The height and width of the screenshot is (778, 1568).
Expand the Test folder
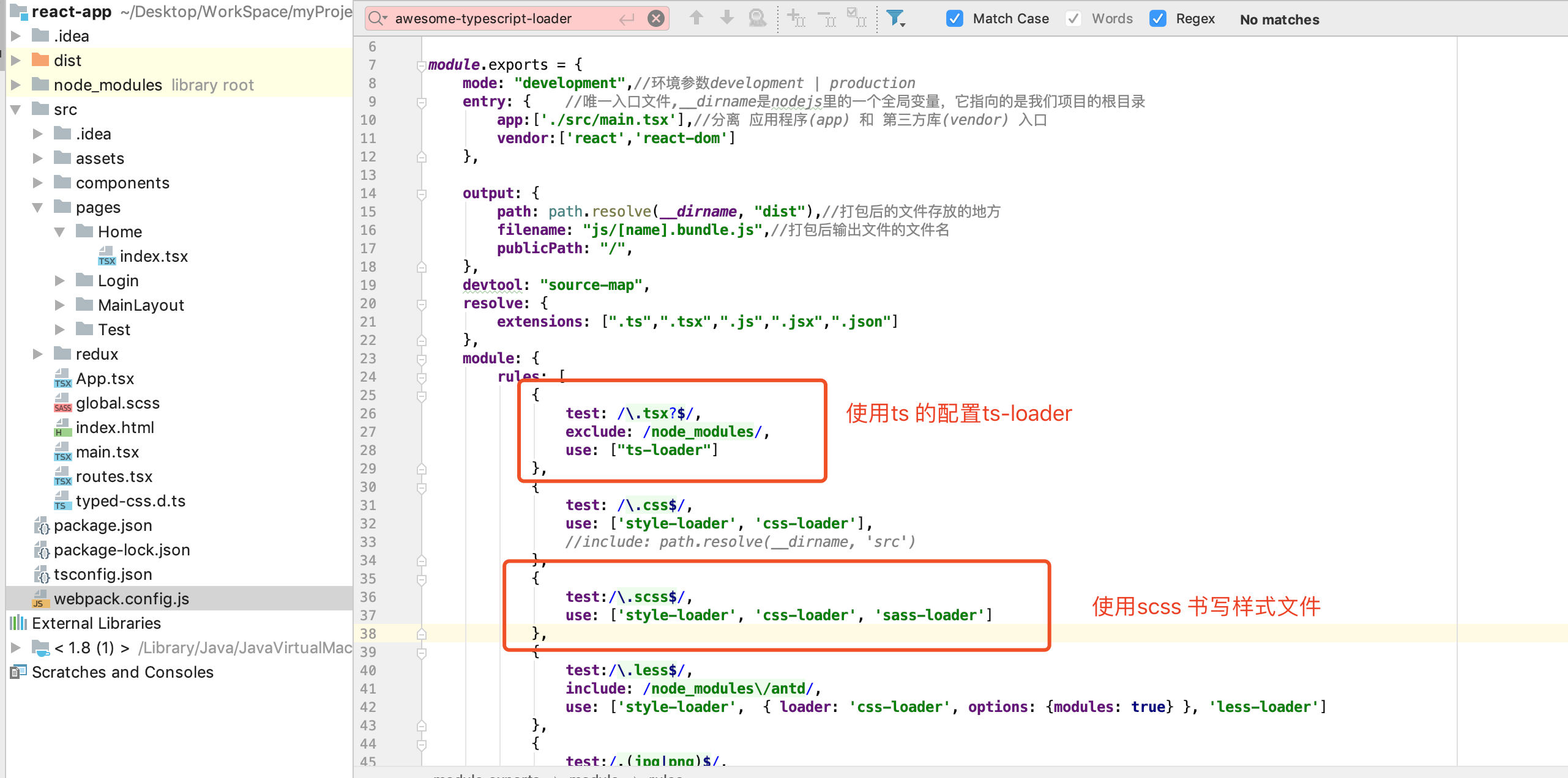60,330
